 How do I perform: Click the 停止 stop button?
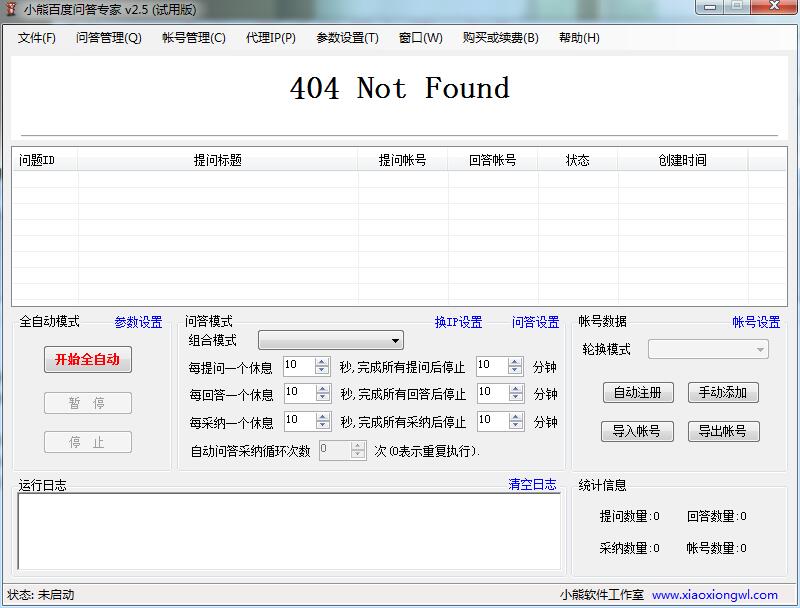click(87, 442)
